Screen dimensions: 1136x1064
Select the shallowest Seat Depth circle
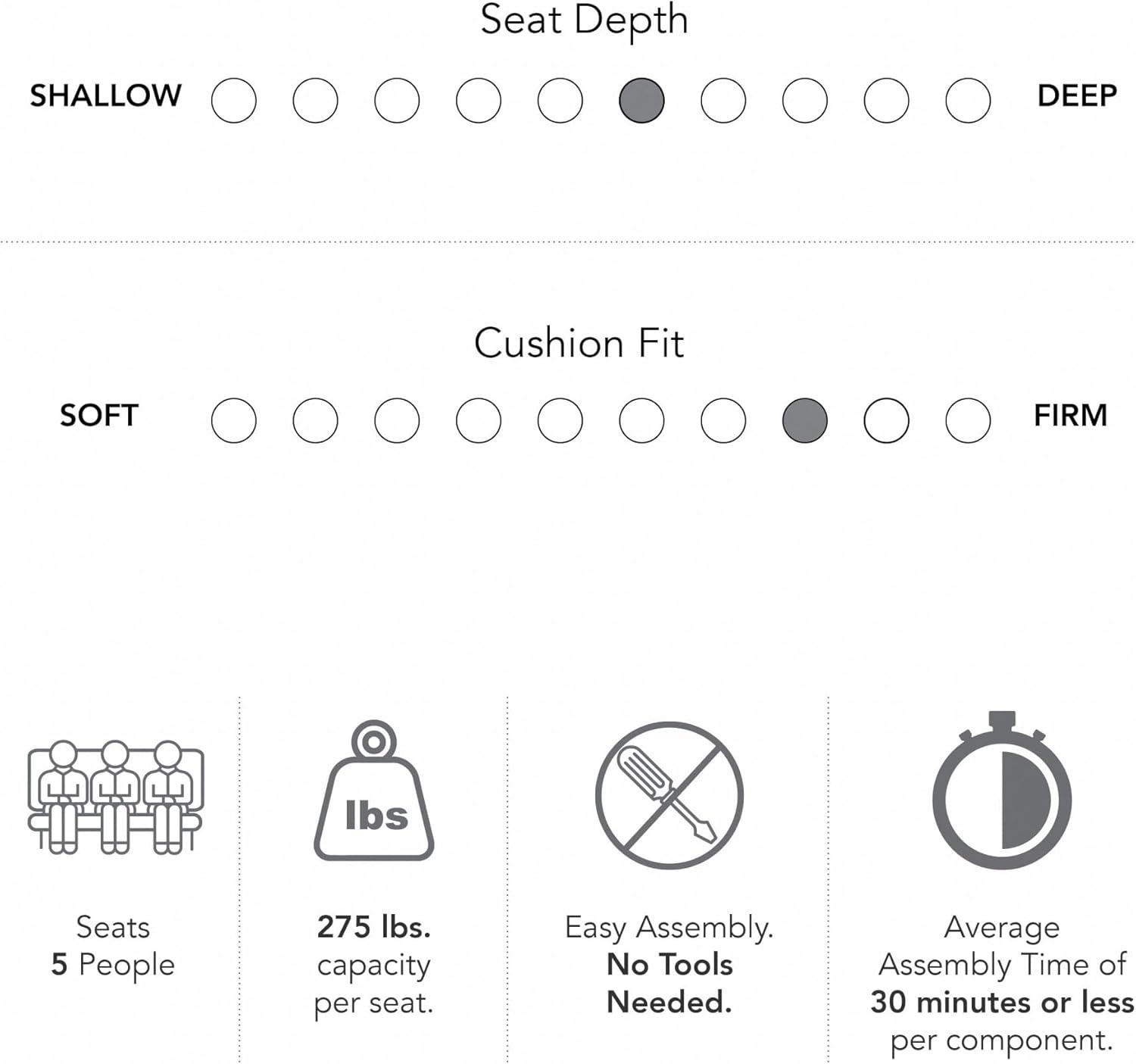pos(234,101)
